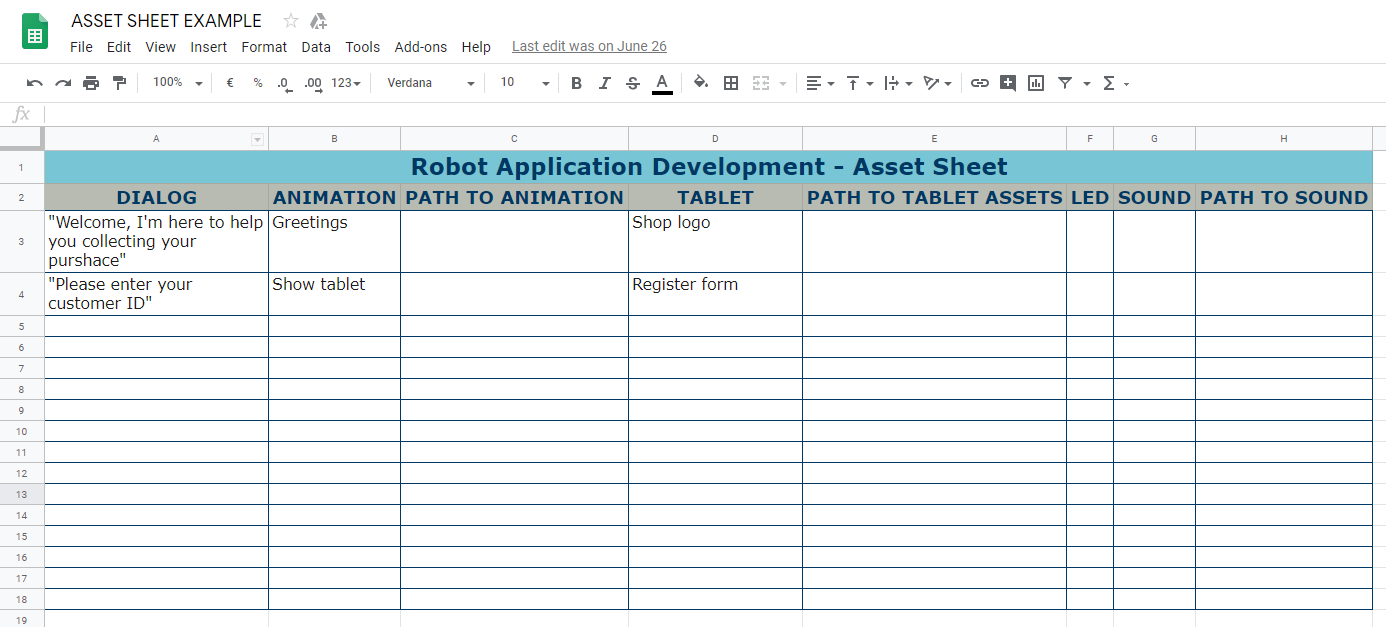Image resolution: width=1386 pixels, height=627 pixels.
Task: Open the Insert menu
Action: (208, 47)
